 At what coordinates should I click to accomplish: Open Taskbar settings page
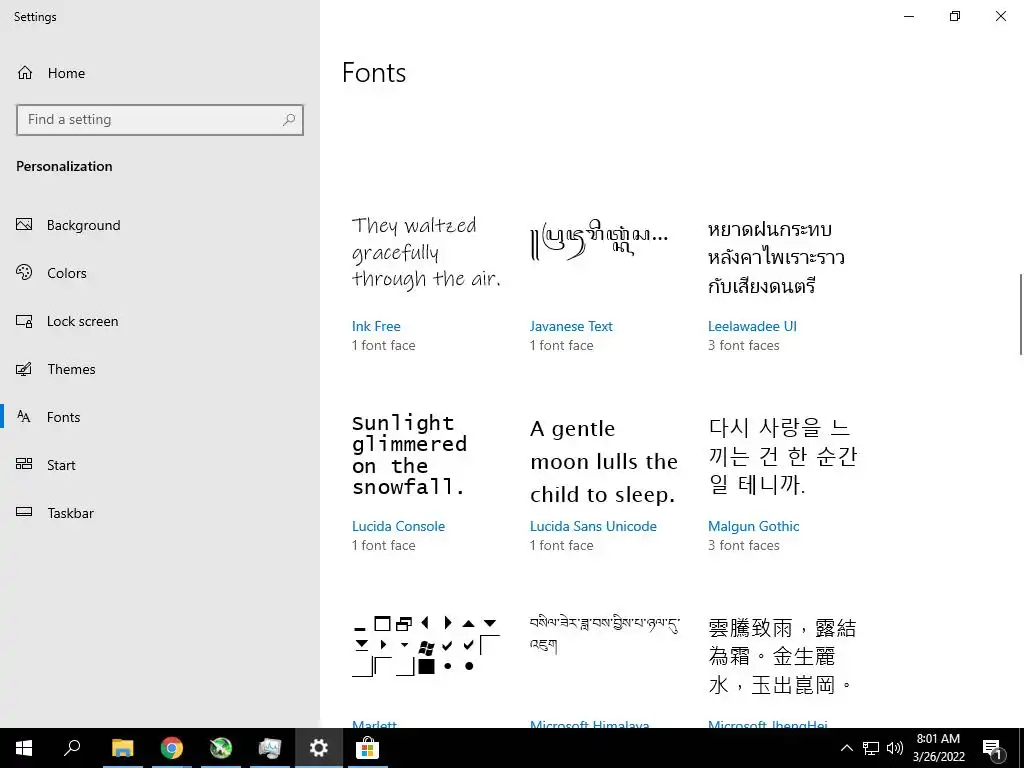70,513
